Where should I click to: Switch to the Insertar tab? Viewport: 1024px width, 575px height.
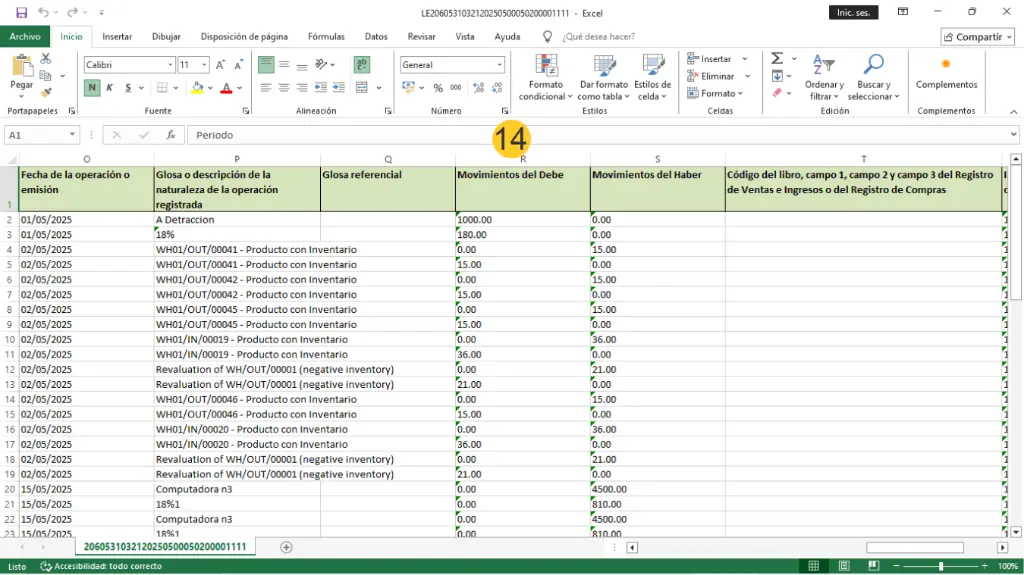tap(117, 36)
